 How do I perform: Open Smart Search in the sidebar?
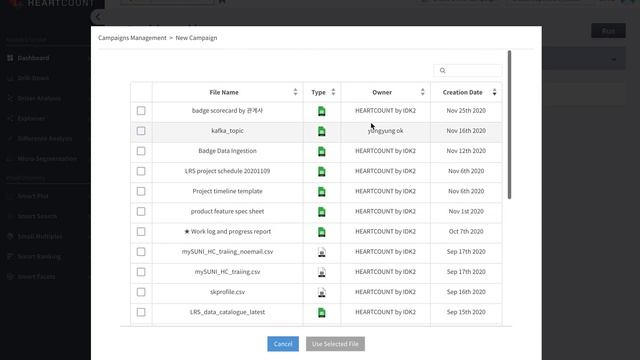[37, 216]
